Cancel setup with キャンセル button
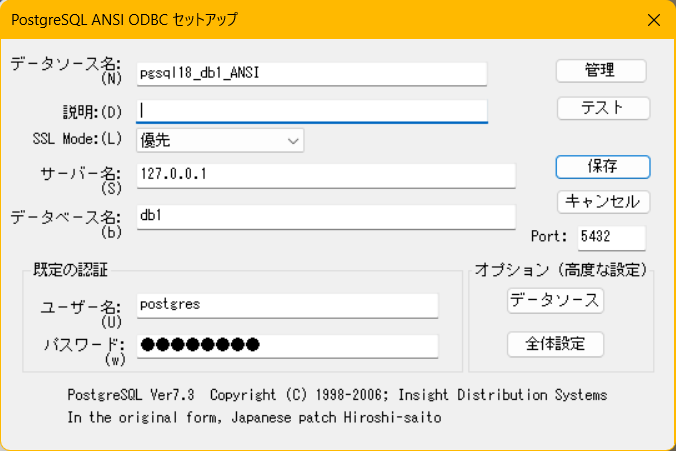 coord(603,202)
